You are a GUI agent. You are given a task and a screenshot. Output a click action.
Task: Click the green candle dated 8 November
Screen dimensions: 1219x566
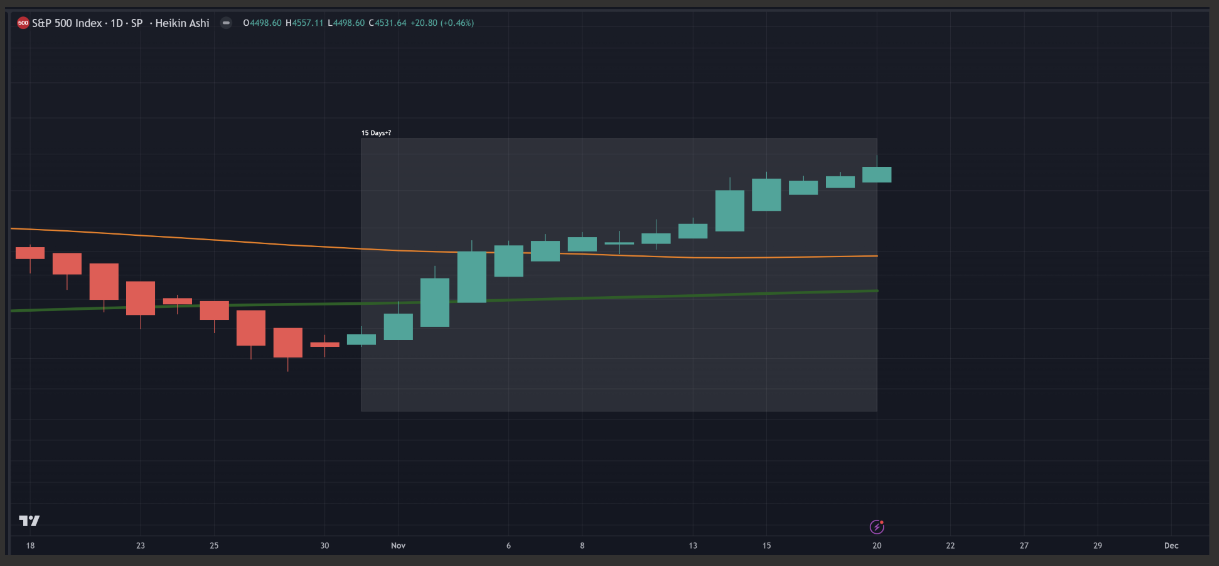click(x=582, y=244)
